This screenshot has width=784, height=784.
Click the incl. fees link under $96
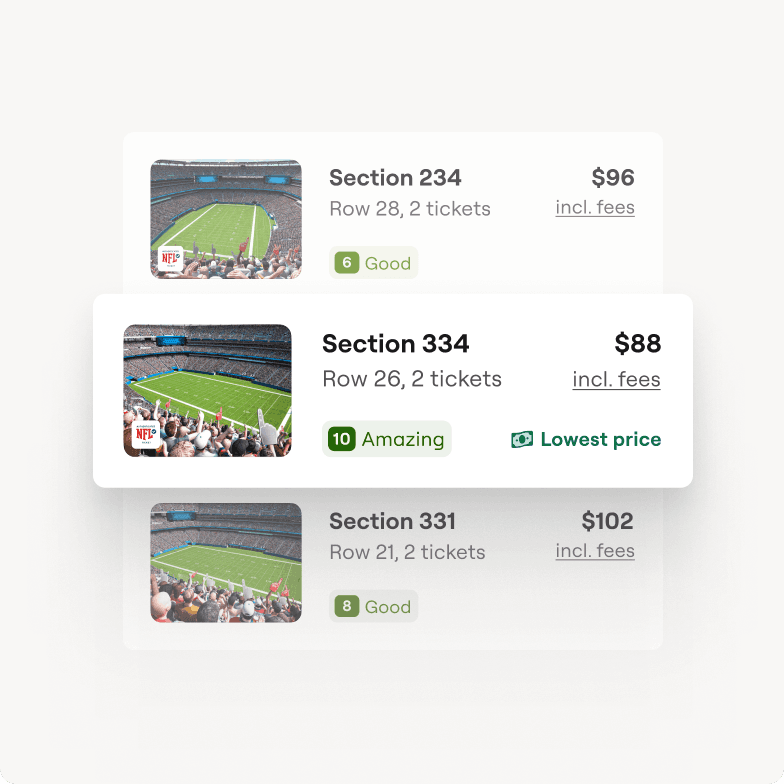(595, 208)
